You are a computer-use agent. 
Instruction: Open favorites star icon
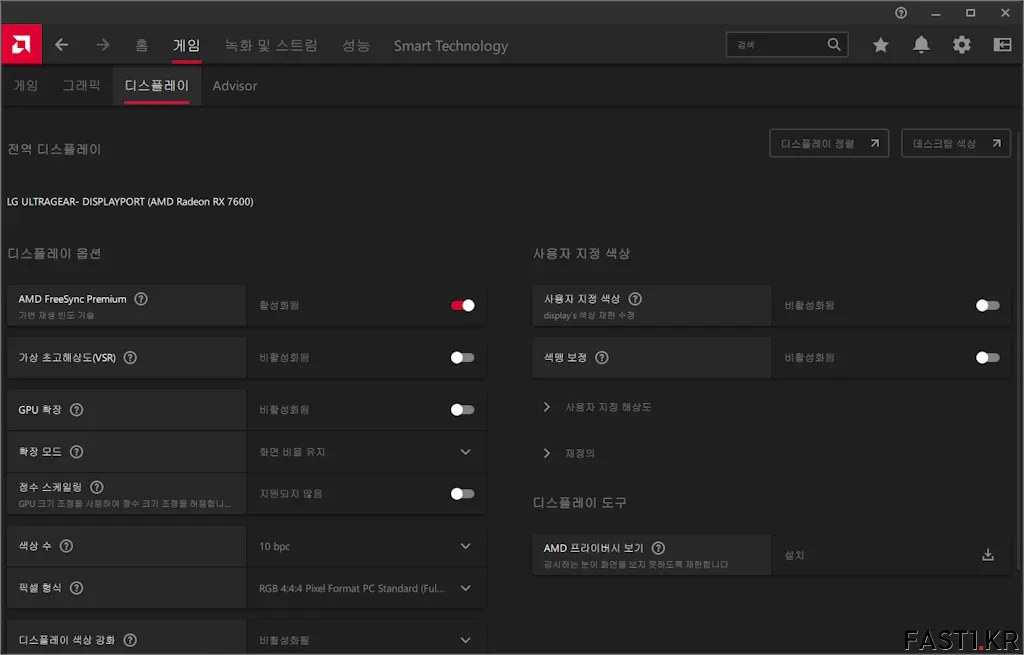pyautogui.click(x=880, y=44)
